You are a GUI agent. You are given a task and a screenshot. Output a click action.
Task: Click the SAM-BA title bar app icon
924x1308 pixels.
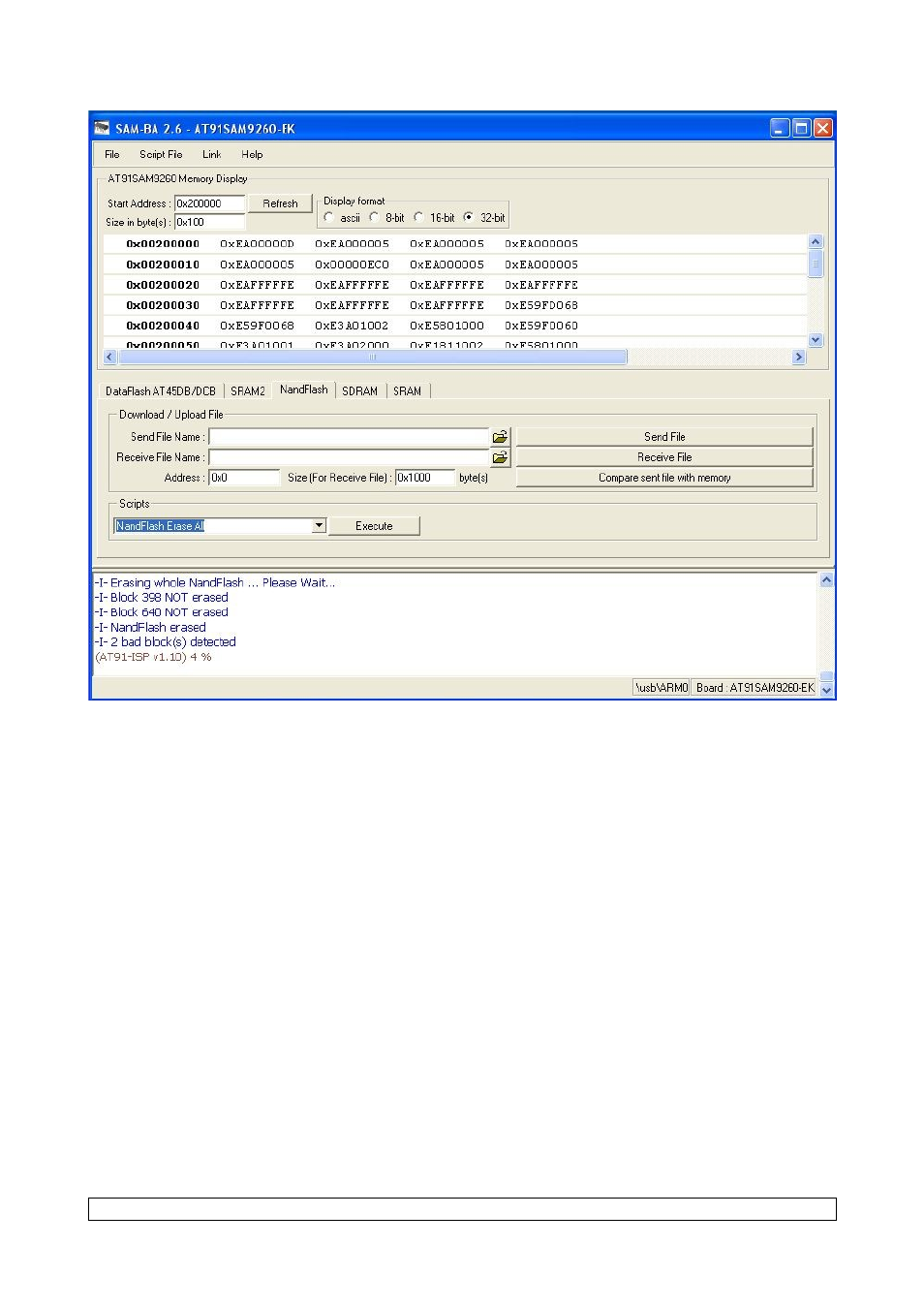[102, 128]
